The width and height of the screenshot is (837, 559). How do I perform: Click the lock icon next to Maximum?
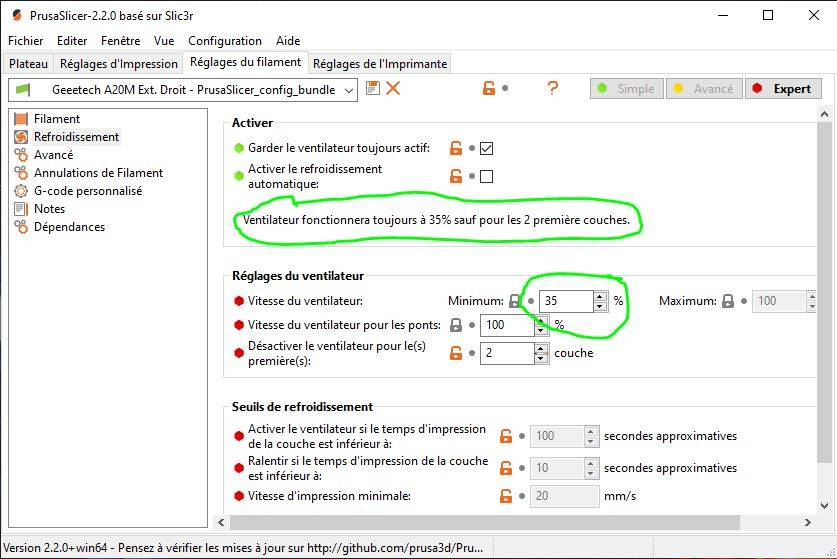(x=728, y=301)
